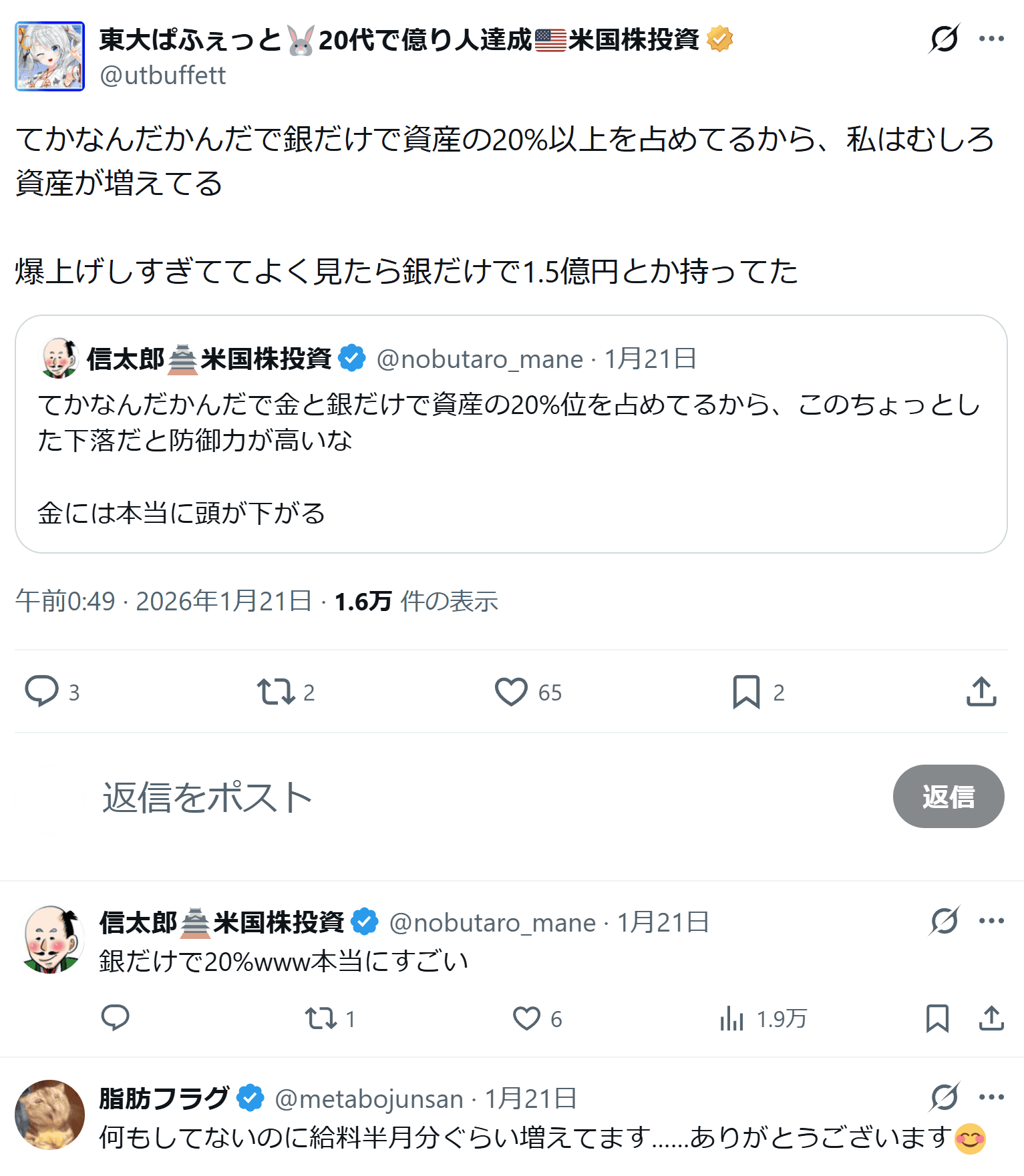
Task: Like 信太郎's reply with 6 likes
Action: click(526, 1018)
